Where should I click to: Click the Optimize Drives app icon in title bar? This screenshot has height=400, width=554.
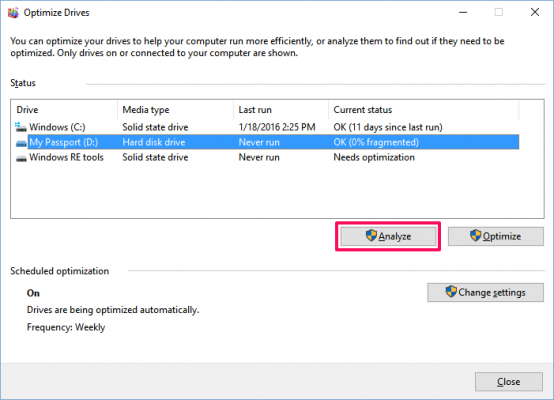[13, 13]
